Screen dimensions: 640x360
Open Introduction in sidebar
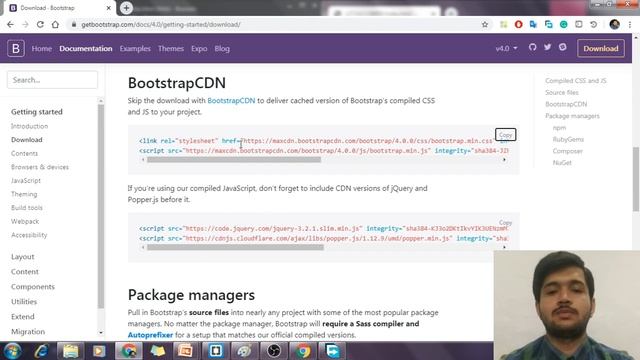(x=29, y=126)
